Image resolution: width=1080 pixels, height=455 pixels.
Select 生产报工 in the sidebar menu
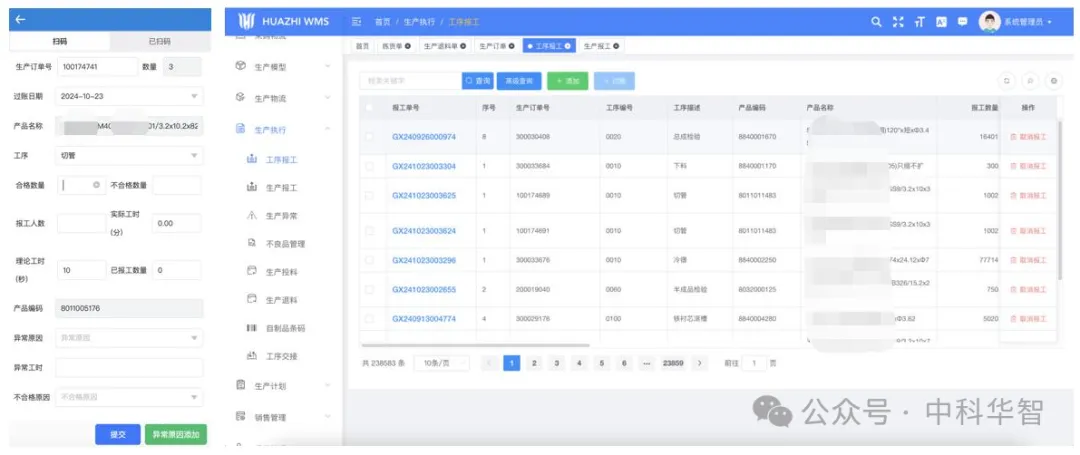click(x=281, y=187)
